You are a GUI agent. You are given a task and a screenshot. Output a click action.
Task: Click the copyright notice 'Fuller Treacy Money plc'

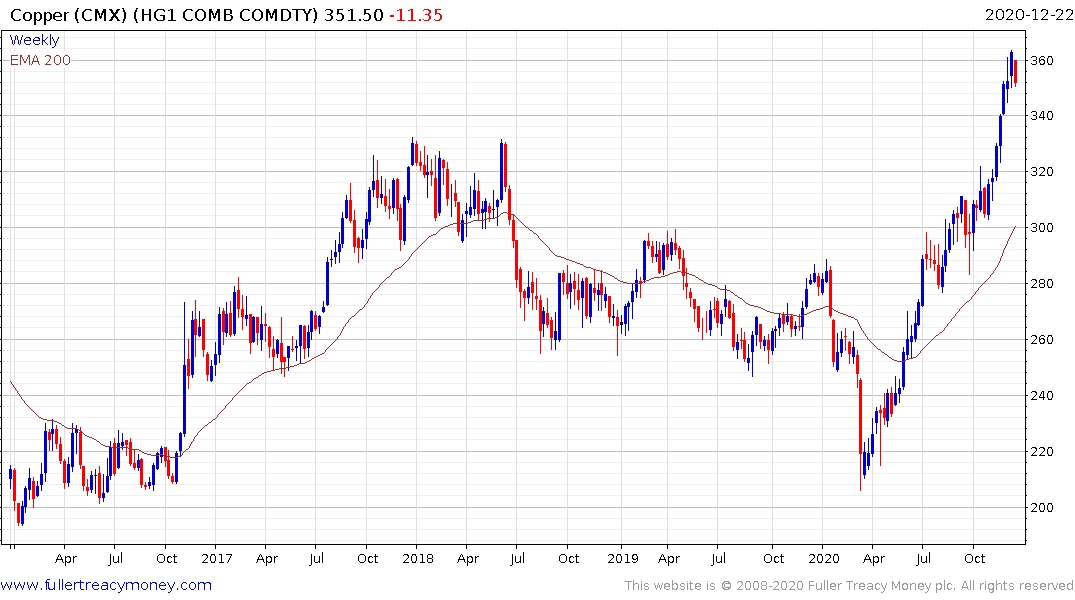click(x=882, y=586)
